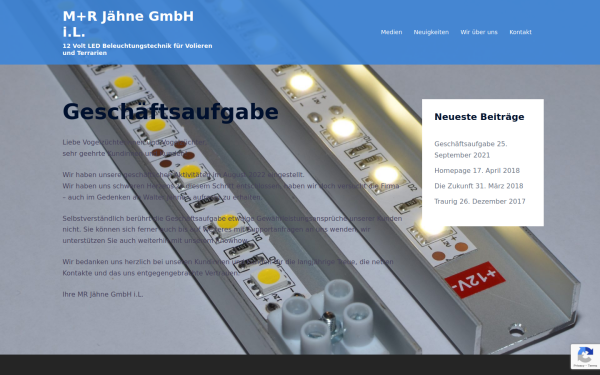Open the Wir über uns page
600x375 pixels.
479,32
